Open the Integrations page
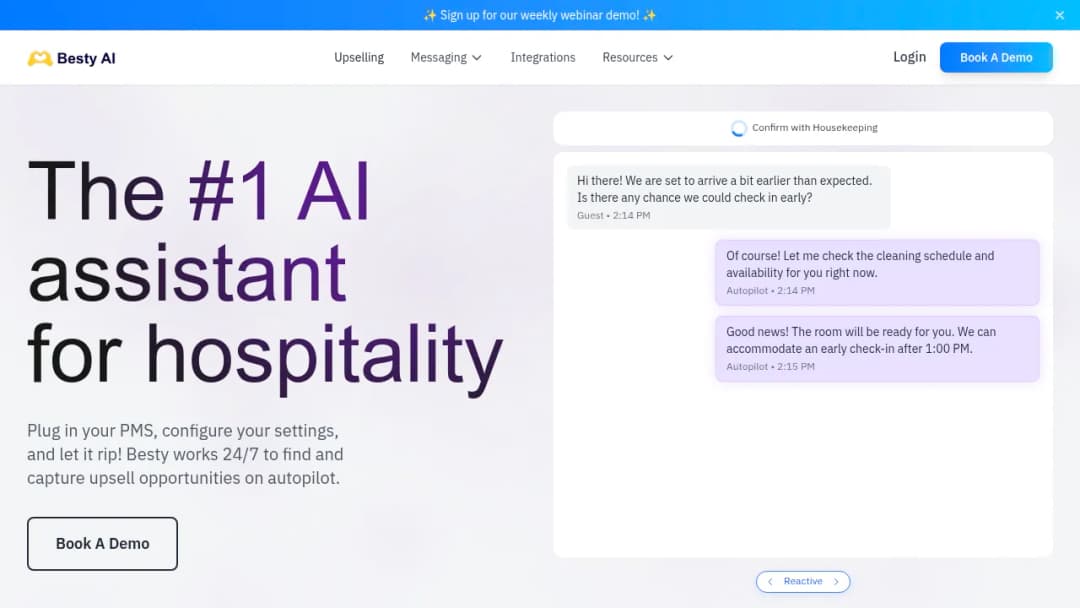 (543, 57)
